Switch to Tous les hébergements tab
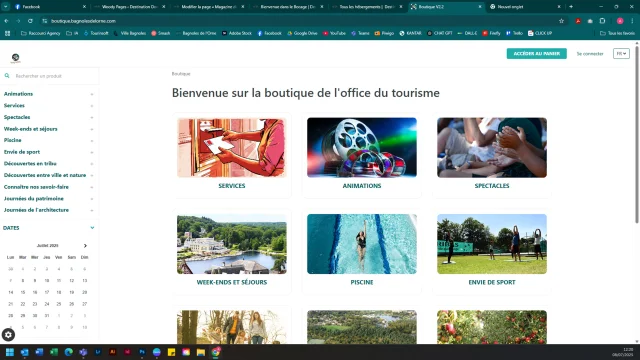The width and height of the screenshot is (640, 360). tap(367, 7)
